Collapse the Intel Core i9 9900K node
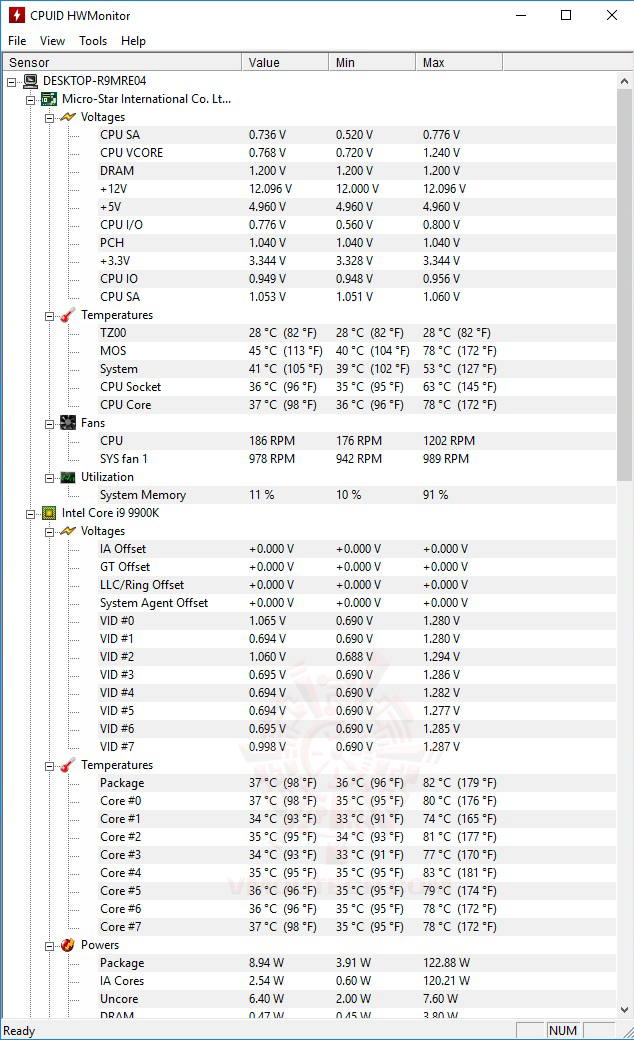 click(31, 514)
